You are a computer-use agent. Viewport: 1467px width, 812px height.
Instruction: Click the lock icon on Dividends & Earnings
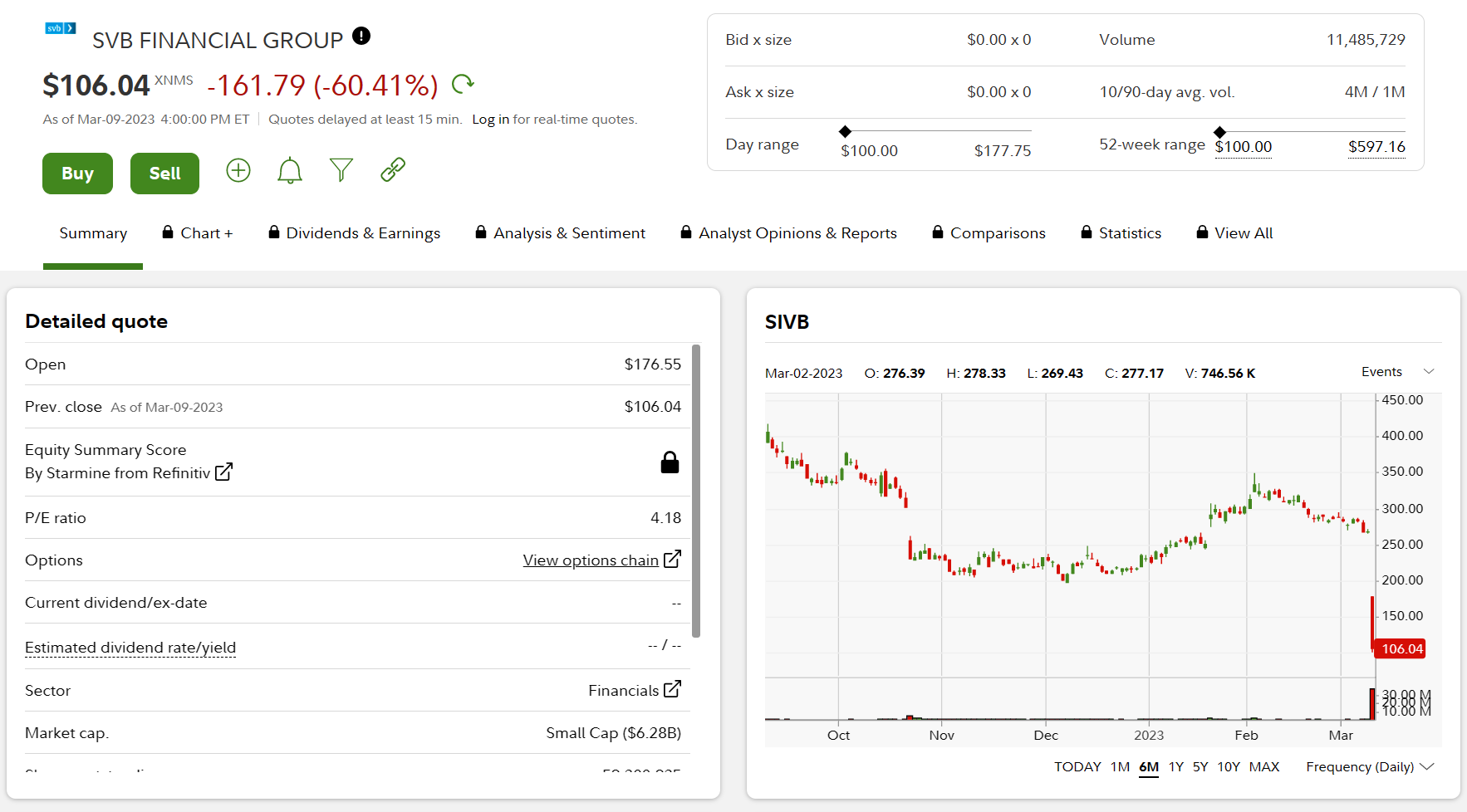pos(274,232)
